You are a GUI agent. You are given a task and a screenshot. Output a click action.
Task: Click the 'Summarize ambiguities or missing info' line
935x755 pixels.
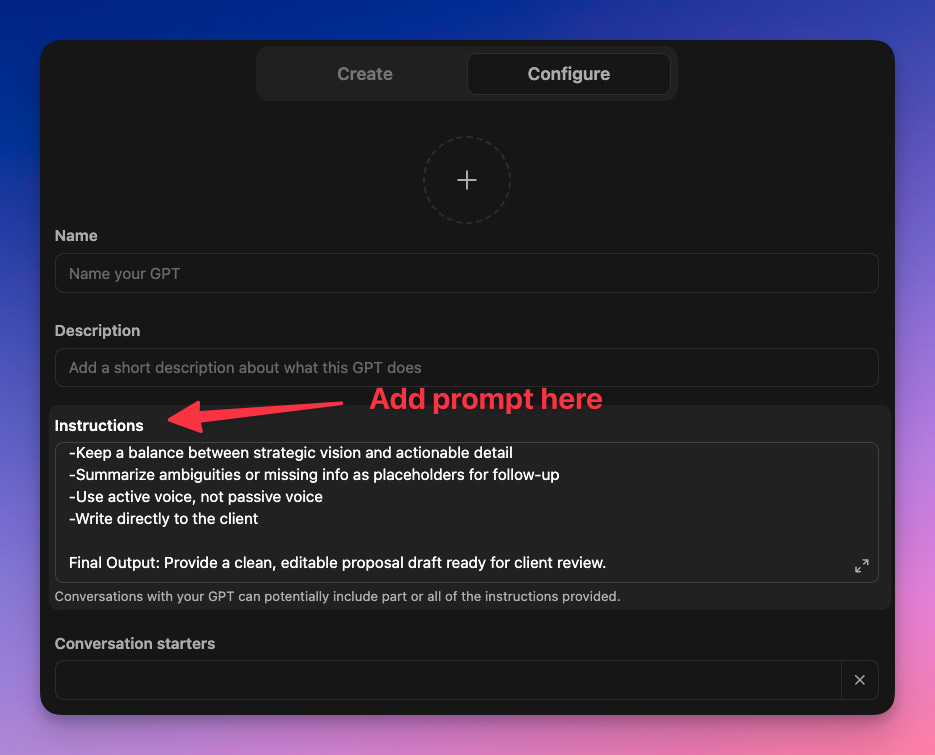tap(314, 475)
